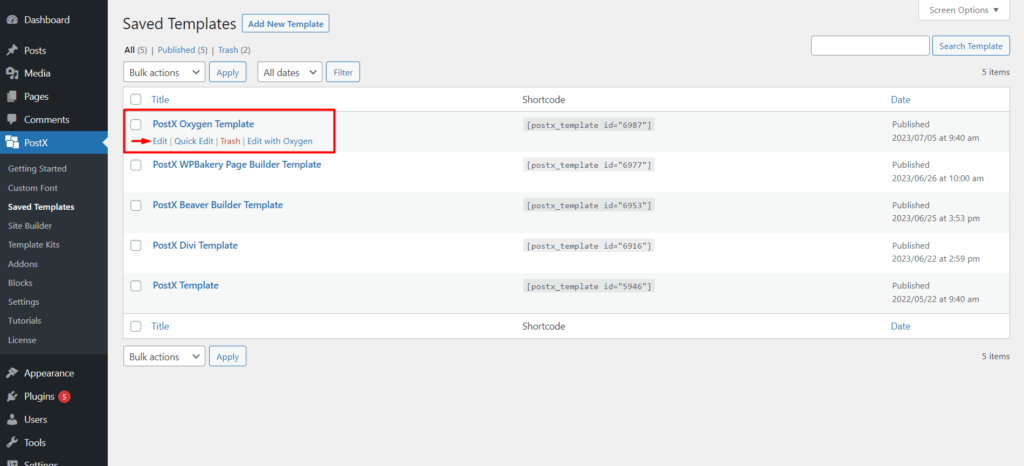The width and height of the screenshot is (1024, 466).
Task: Click the Comments bubble icon
Action: pos(12,119)
